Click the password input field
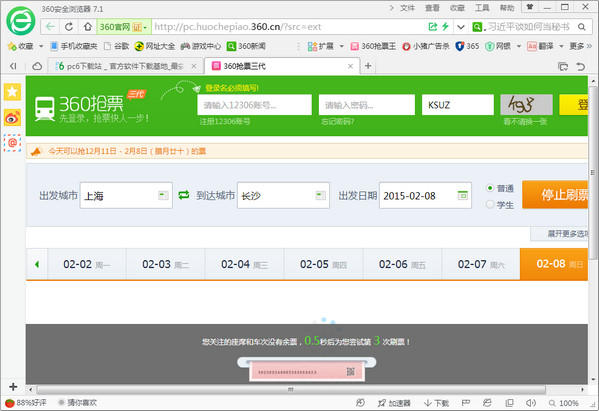The width and height of the screenshot is (599, 411). pyautogui.click(x=367, y=105)
